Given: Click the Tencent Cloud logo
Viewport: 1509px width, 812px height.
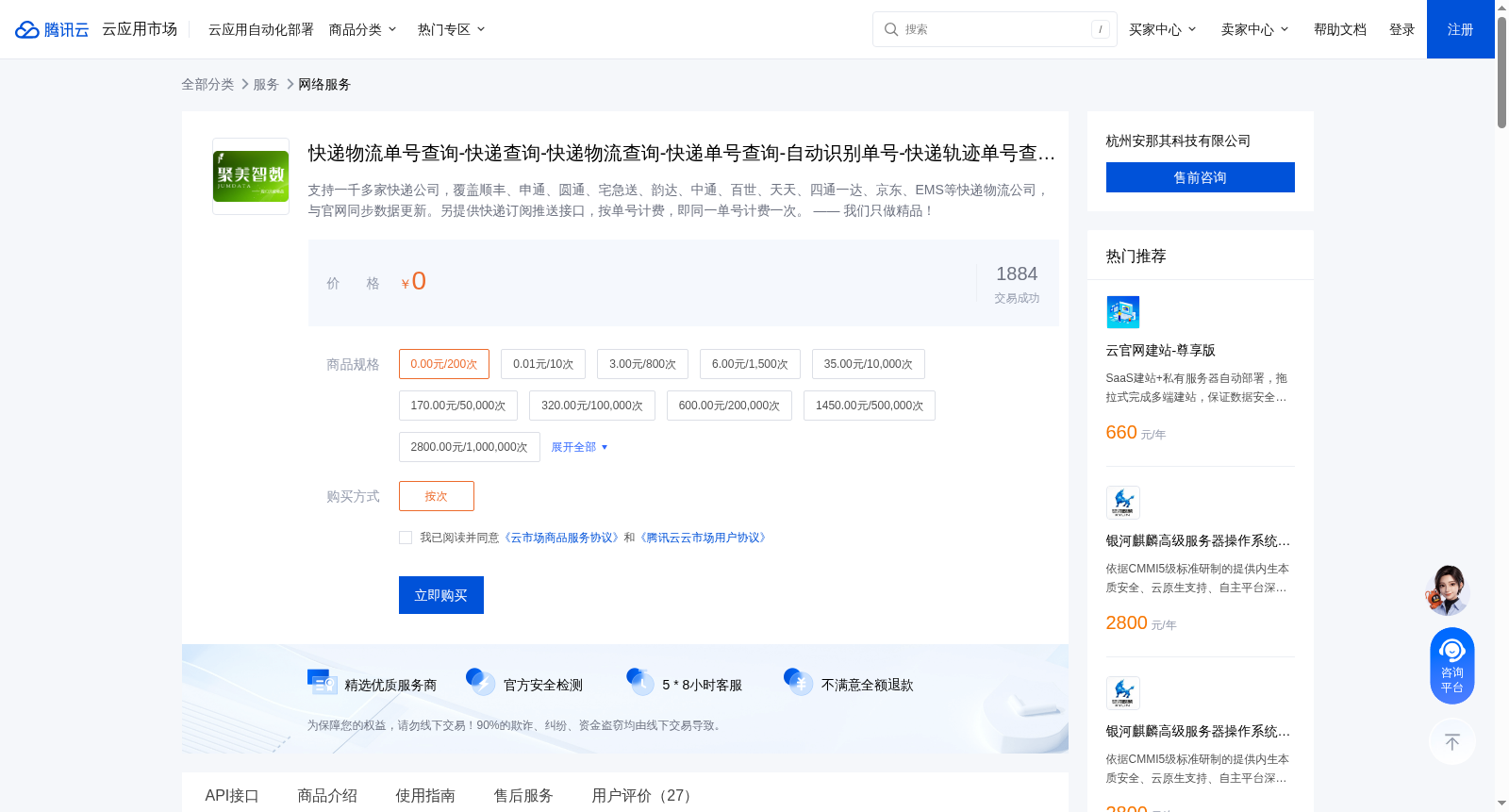Looking at the screenshot, I should coord(52,29).
